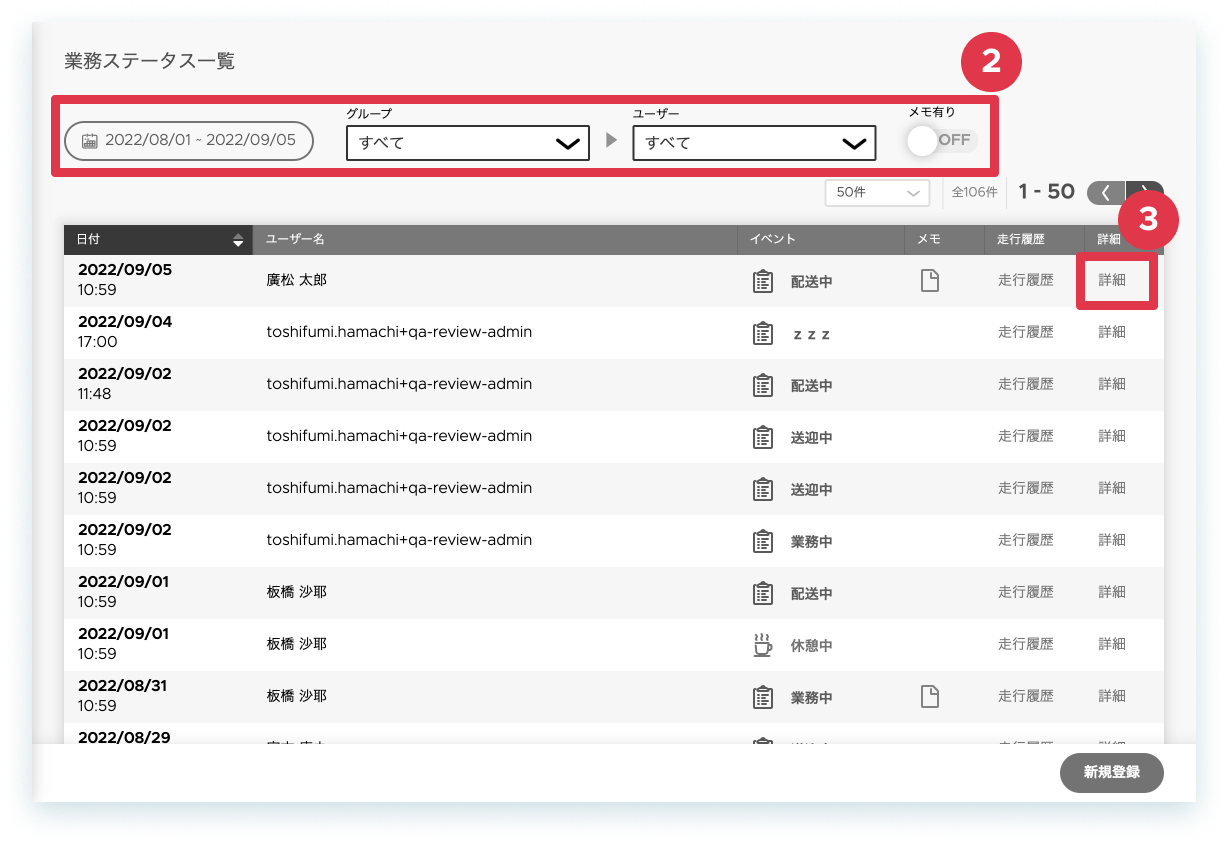Open memo icon for 廣松 太郎 row
Screen dimensions: 1228x844
[930, 281]
